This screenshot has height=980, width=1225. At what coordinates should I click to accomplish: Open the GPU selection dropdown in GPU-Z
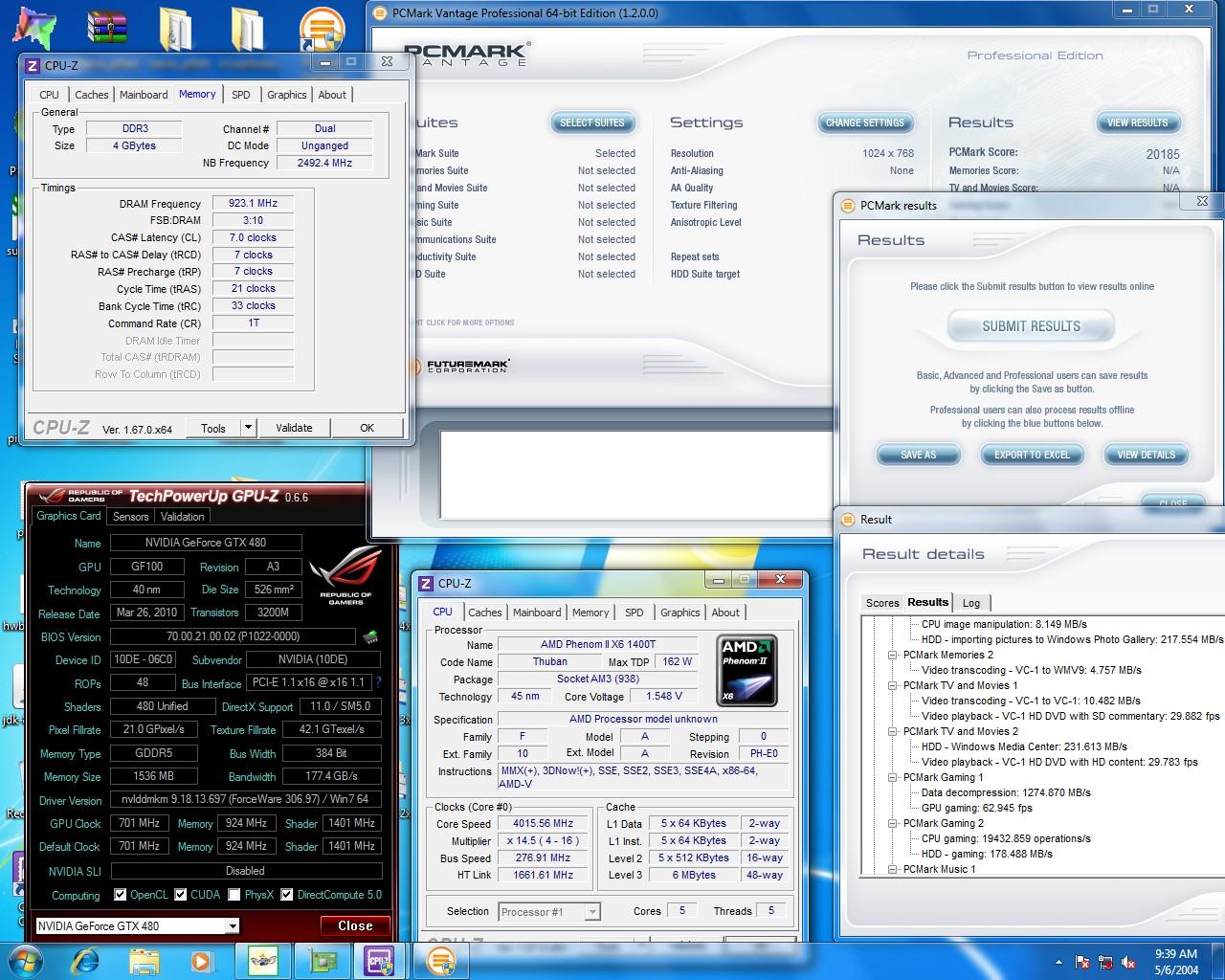[232, 925]
